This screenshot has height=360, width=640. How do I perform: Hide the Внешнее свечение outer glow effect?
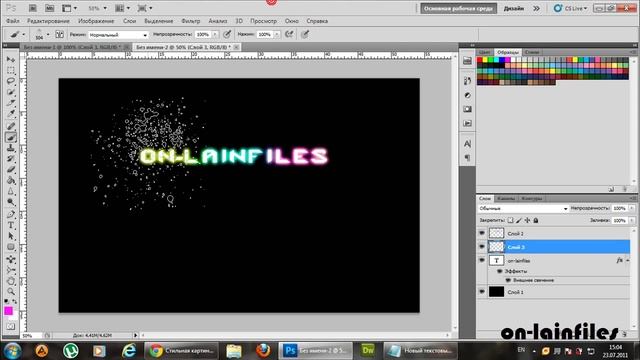click(508, 280)
